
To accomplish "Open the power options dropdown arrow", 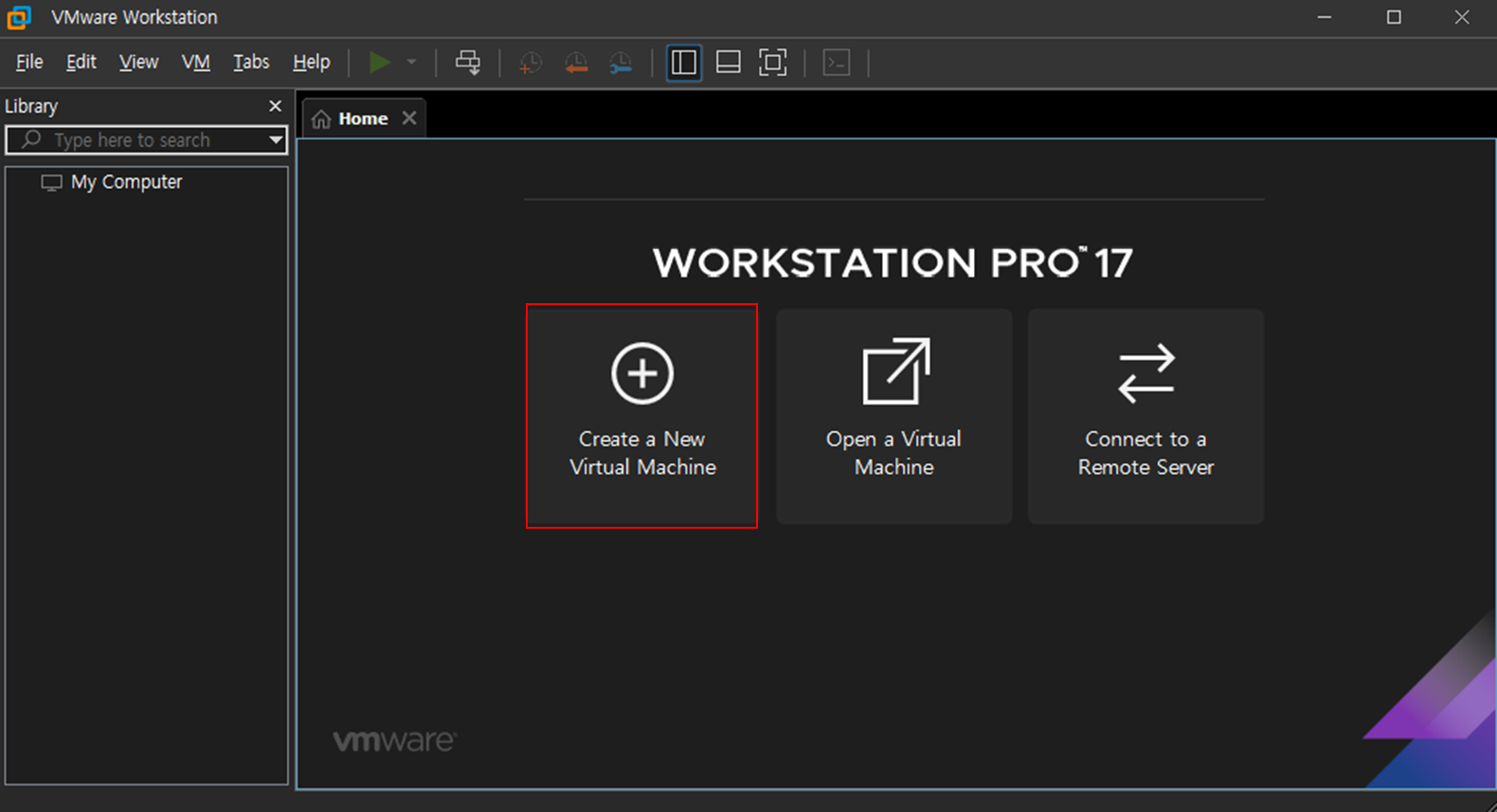I will click(x=411, y=63).
